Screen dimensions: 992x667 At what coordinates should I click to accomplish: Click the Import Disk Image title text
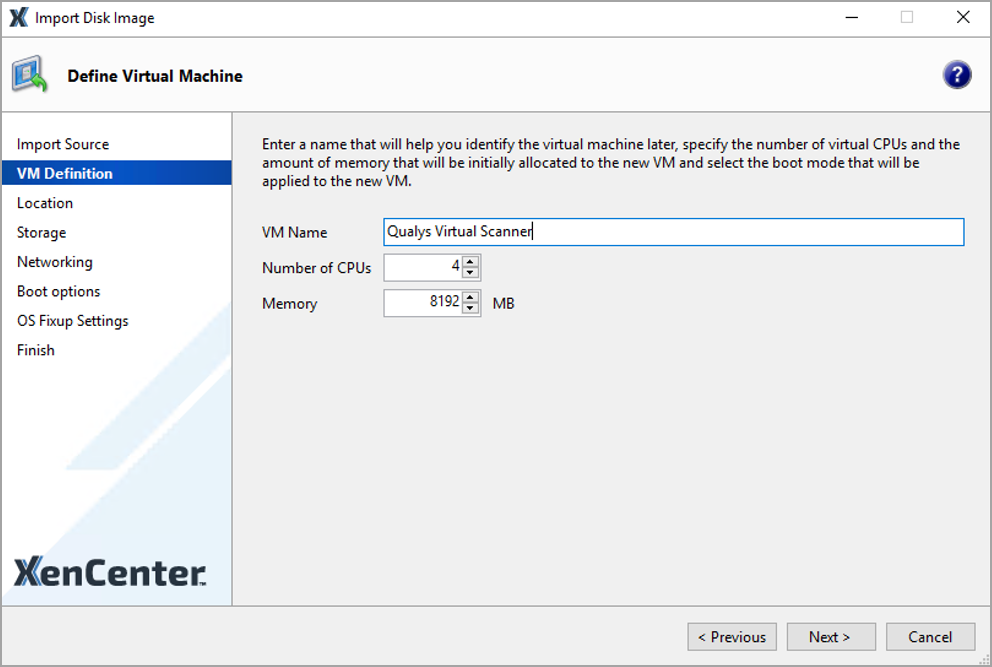[95, 18]
